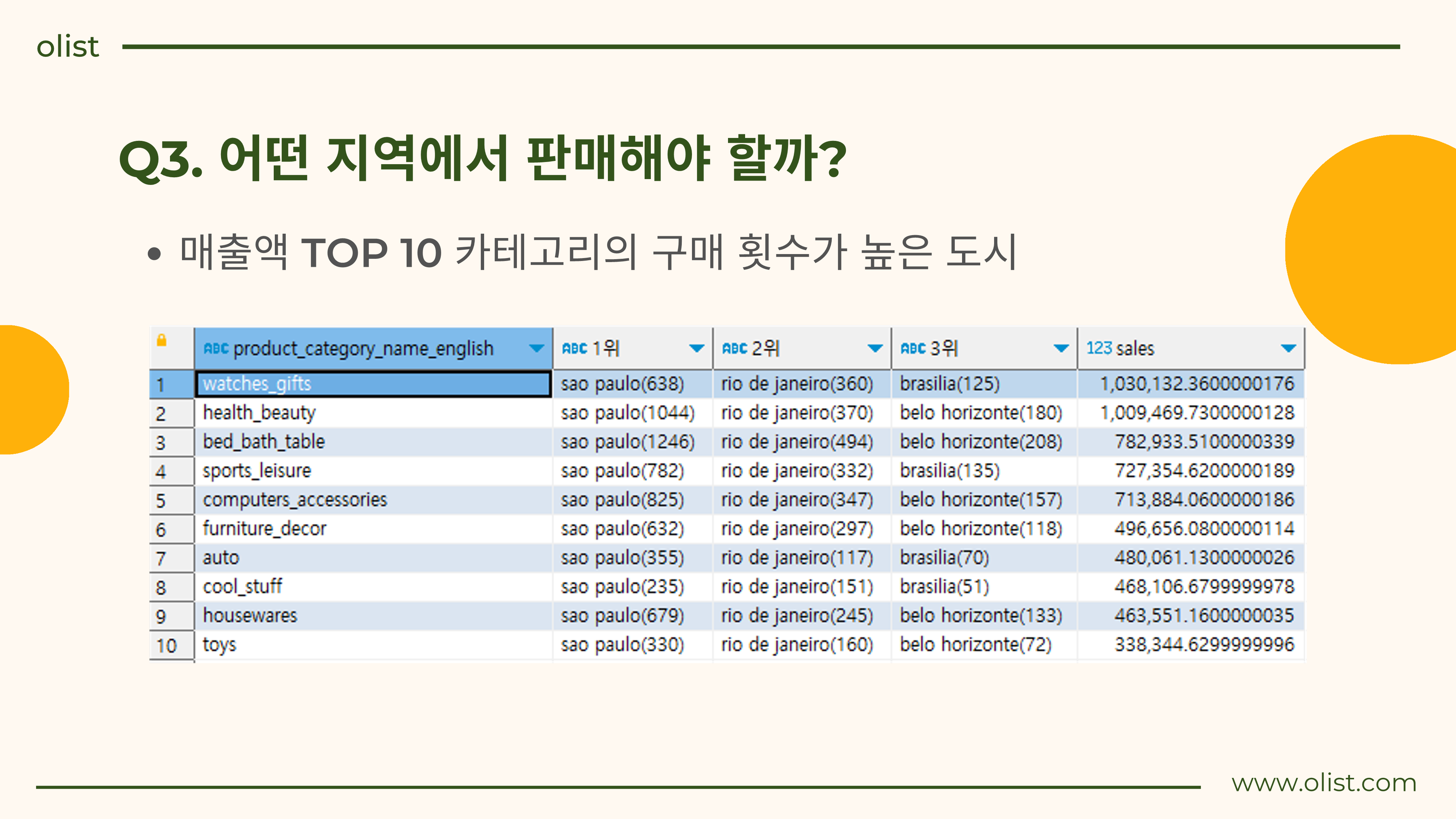Open the sales column dropdown arrow
The width and height of the screenshot is (1456, 819).
[x=1288, y=348]
